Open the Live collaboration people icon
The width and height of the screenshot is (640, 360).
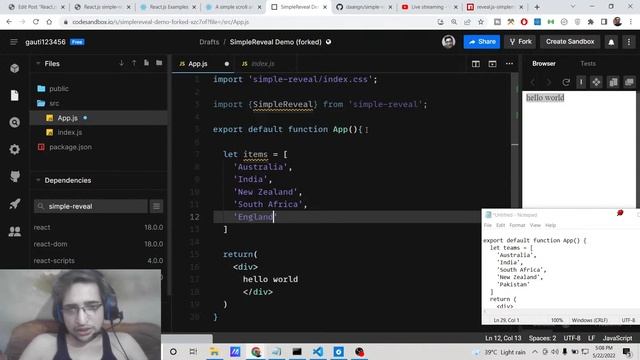tap(15, 231)
